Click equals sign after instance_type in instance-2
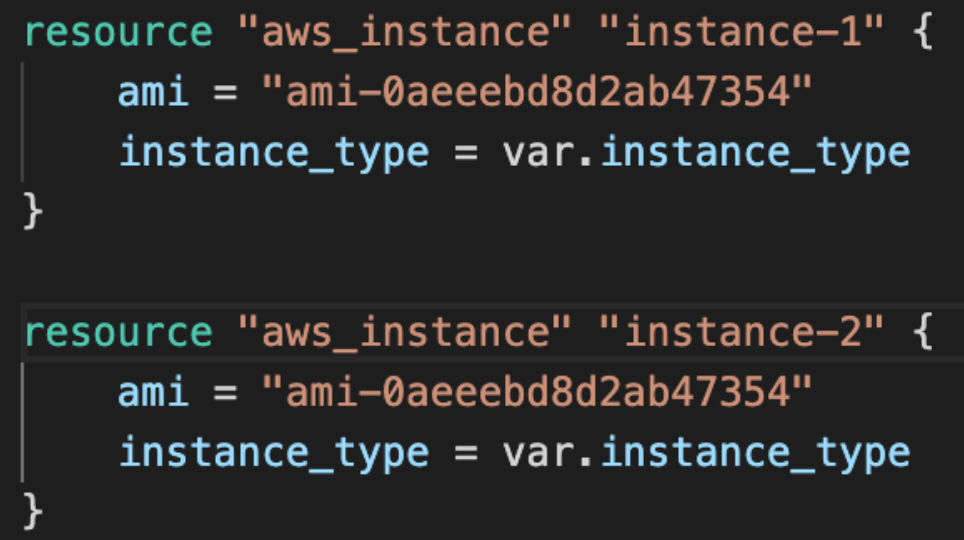 click(464, 452)
